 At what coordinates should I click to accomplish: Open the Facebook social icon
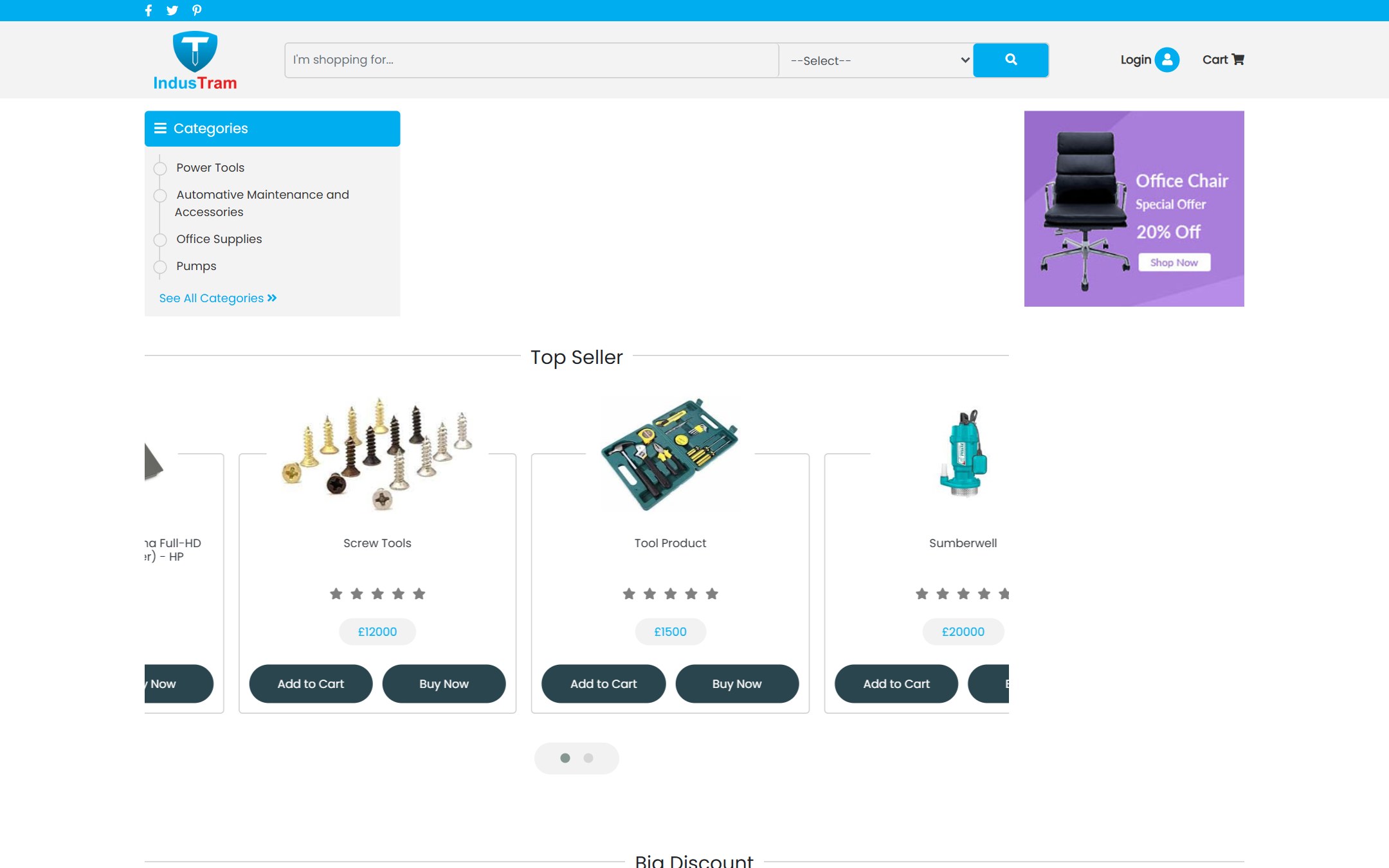coord(149,10)
